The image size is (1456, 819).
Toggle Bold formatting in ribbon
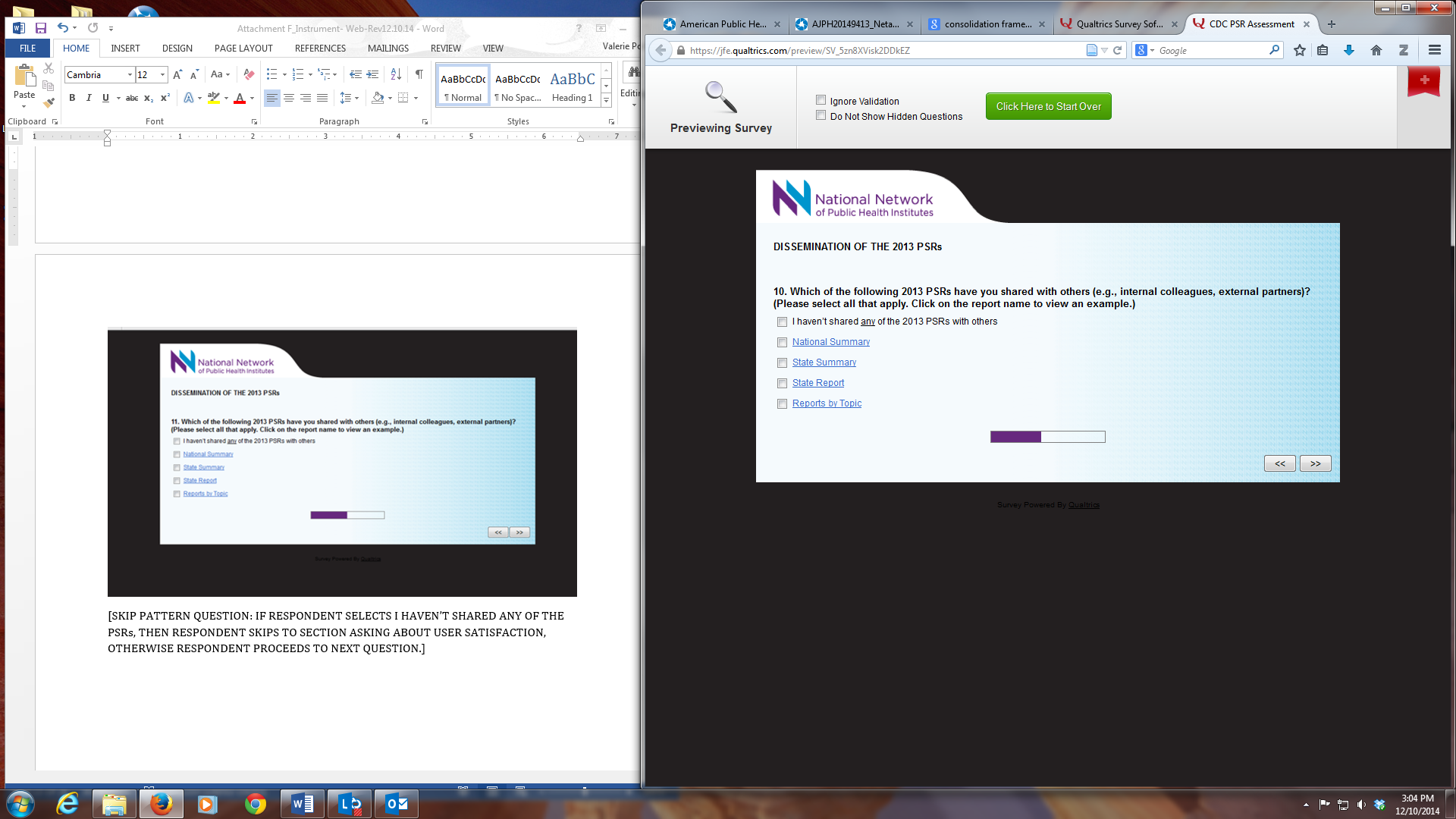coord(72,98)
